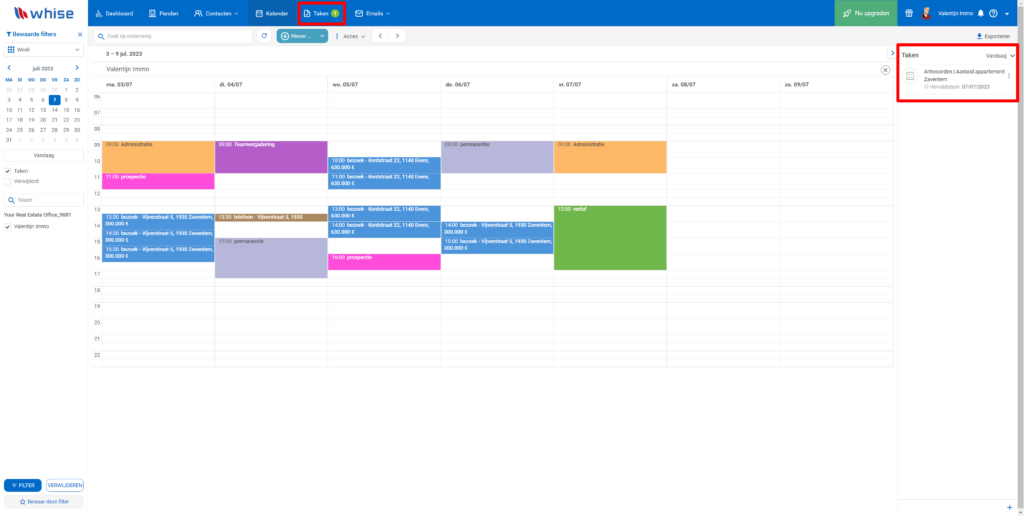1024x516 pixels.
Task: Close the saved filters panel
Action: pos(80,34)
